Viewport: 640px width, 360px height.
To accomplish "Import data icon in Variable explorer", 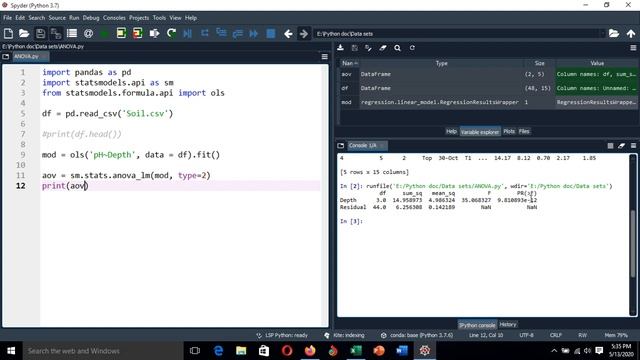I will point(340,48).
